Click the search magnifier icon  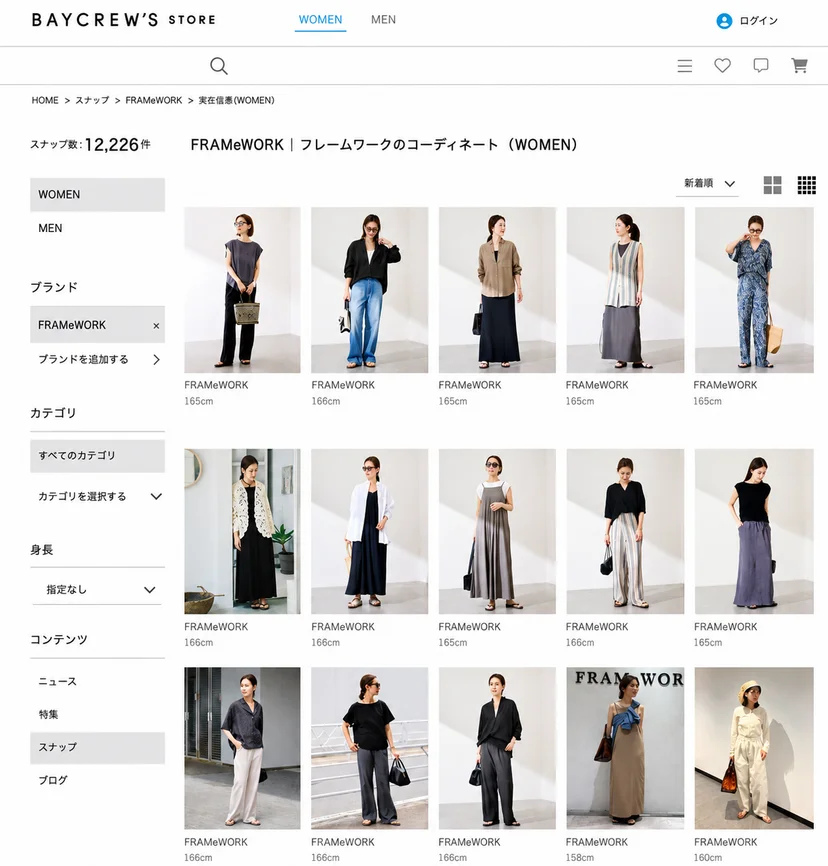coord(219,66)
